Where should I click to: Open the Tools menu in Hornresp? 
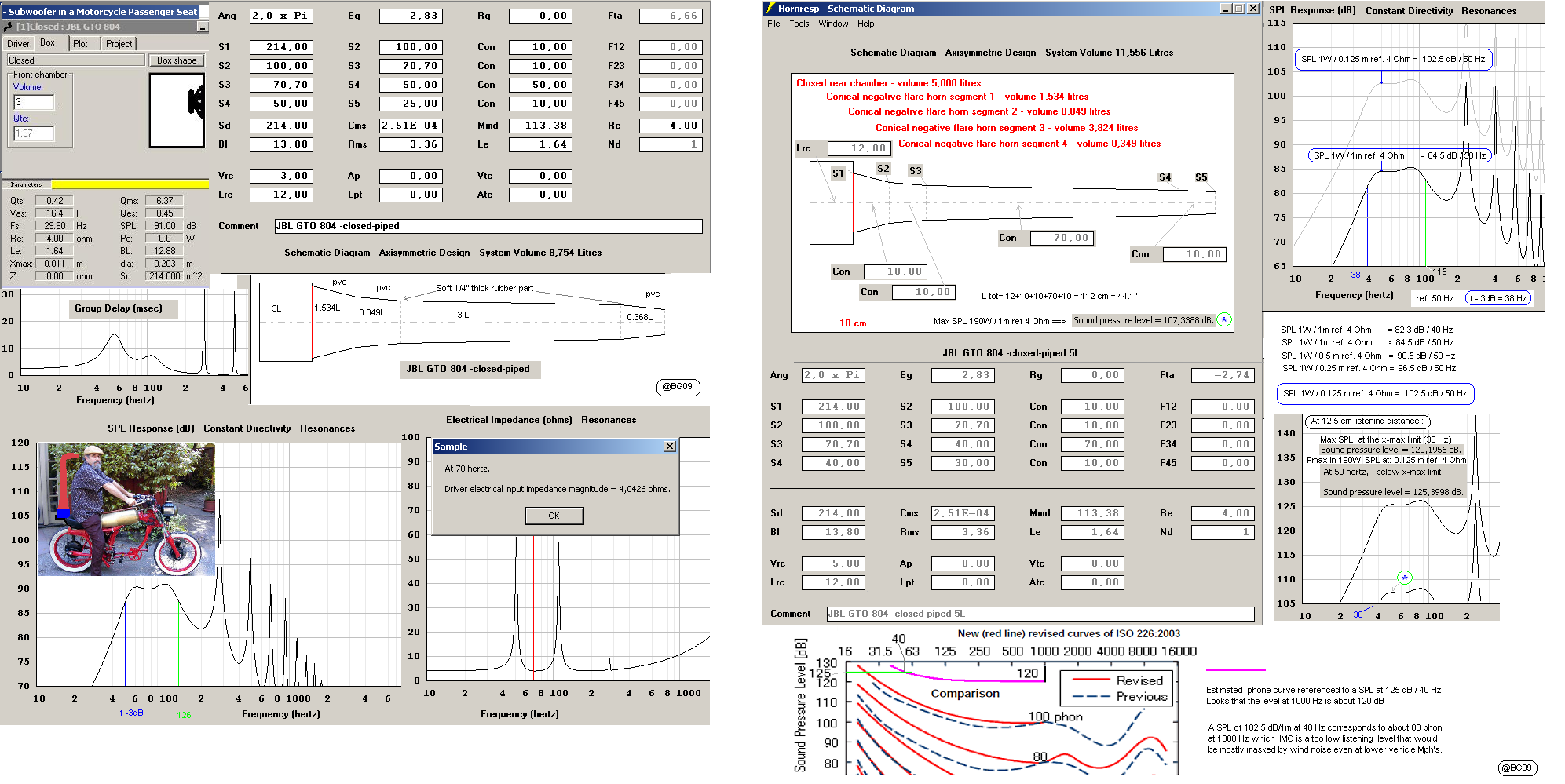point(799,24)
